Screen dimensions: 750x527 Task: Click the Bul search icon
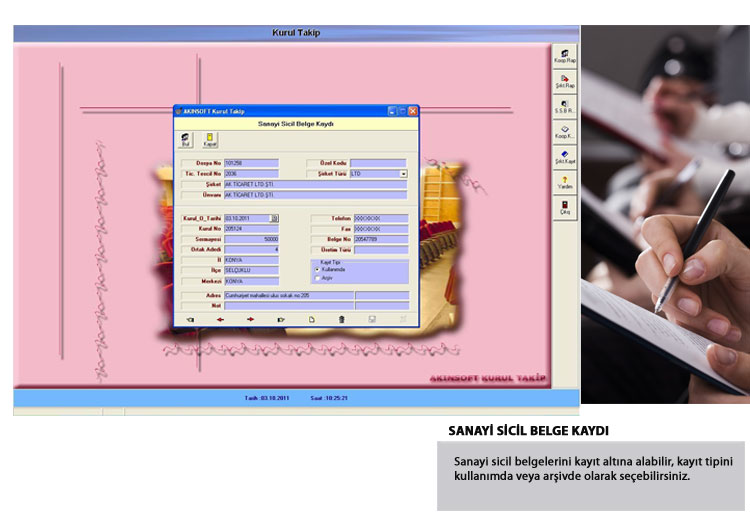click(185, 140)
